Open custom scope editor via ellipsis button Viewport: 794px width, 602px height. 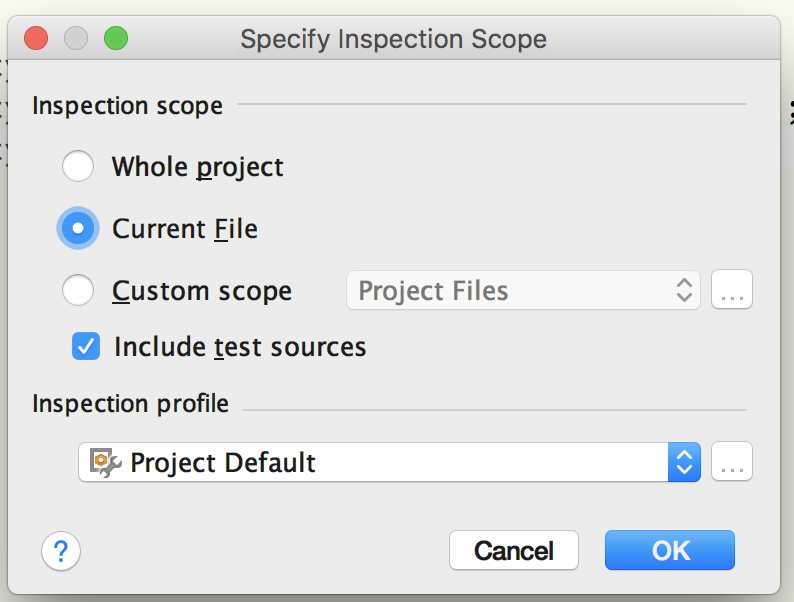[732, 290]
